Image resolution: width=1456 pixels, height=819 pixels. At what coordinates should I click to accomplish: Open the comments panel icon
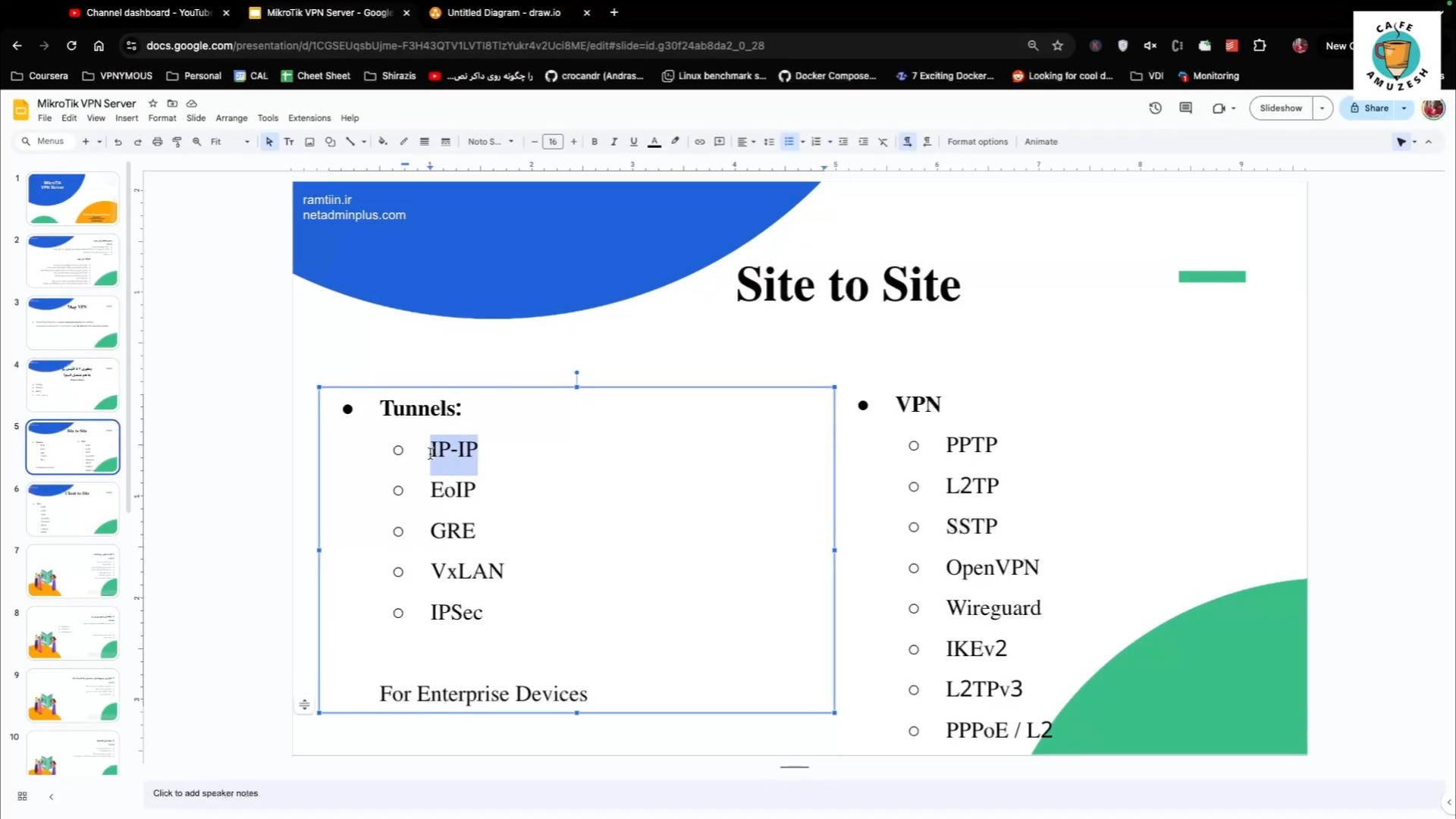click(x=1186, y=108)
